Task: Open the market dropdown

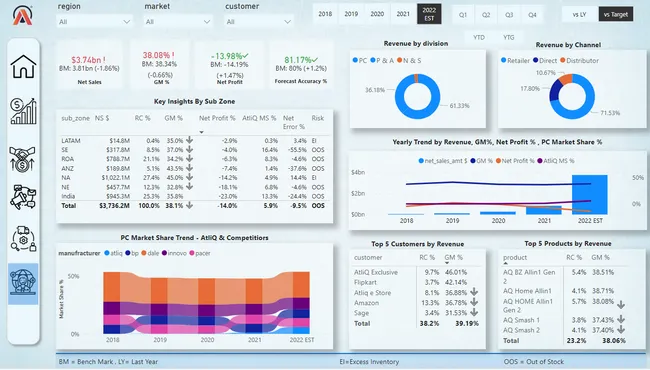Action: pyautogui.click(x=178, y=22)
